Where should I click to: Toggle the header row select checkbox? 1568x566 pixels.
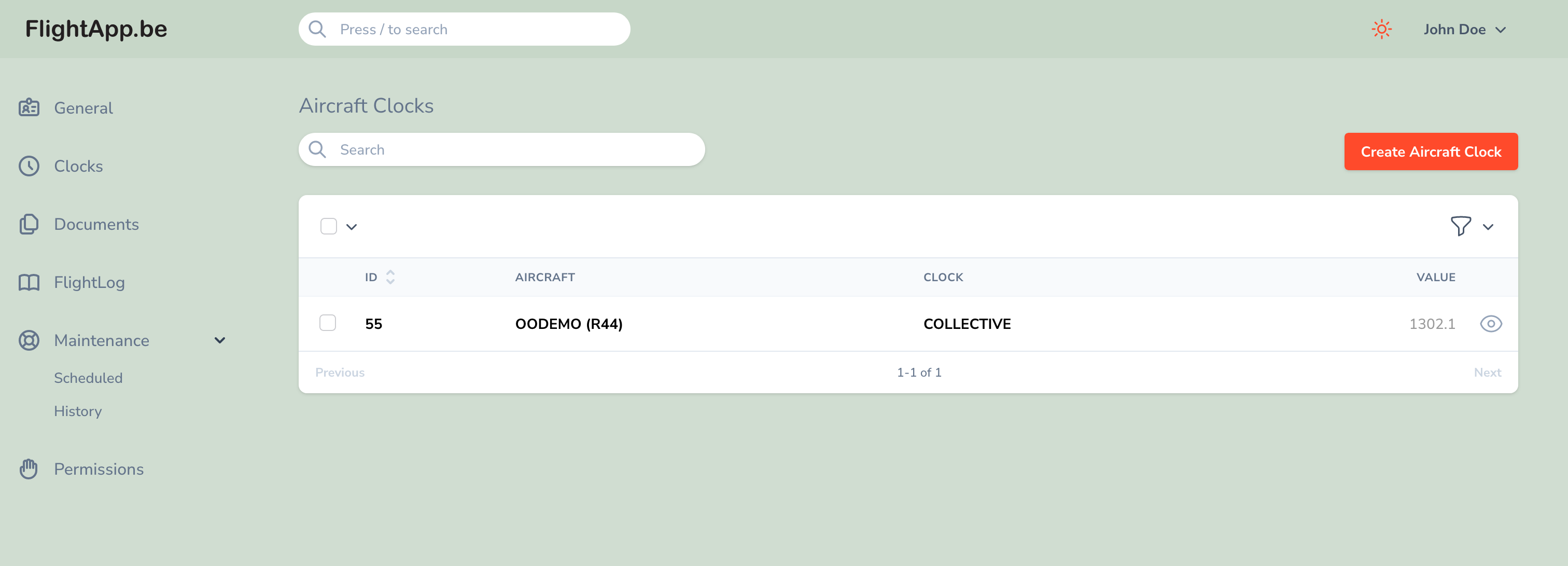click(x=329, y=226)
